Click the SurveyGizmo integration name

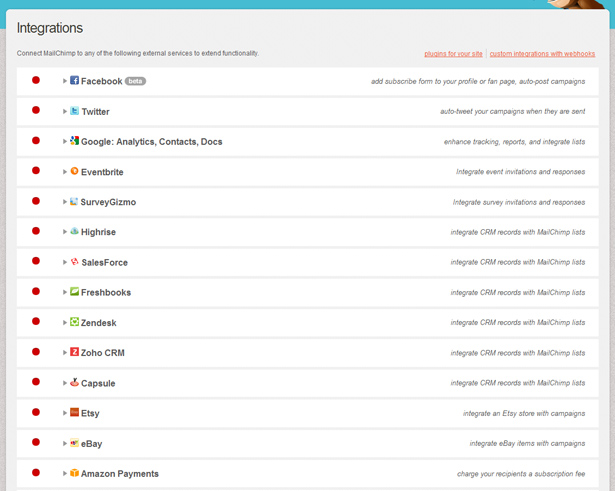point(108,202)
